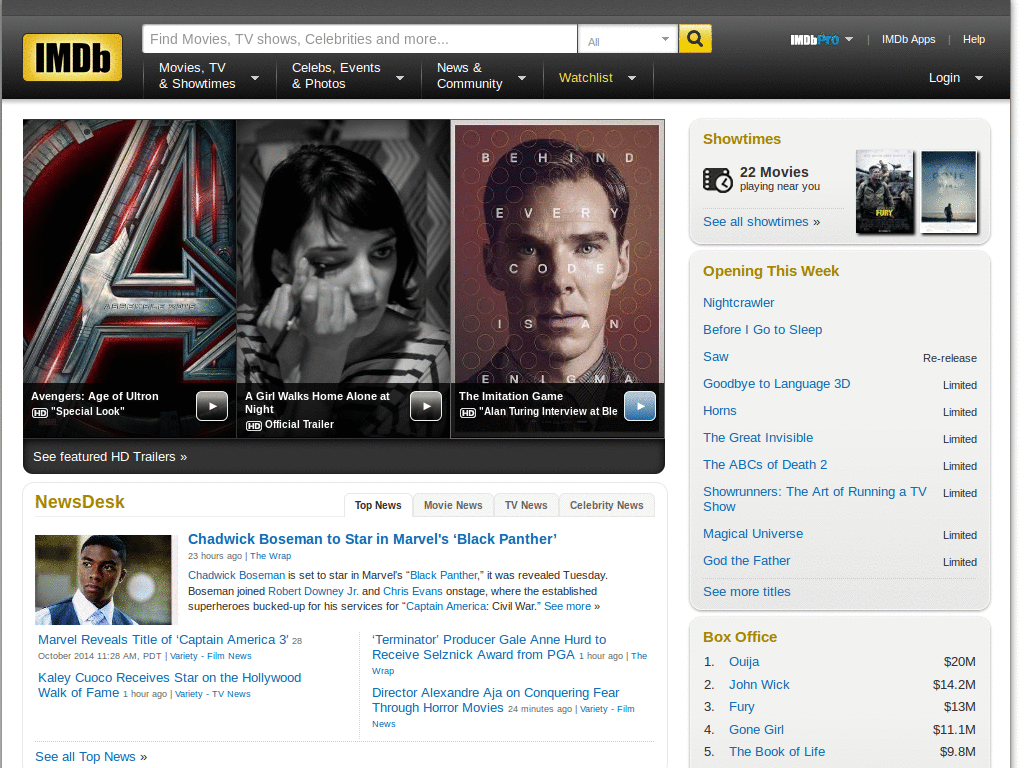Switch to the Movie News tab

pyautogui.click(x=453, y=505)
